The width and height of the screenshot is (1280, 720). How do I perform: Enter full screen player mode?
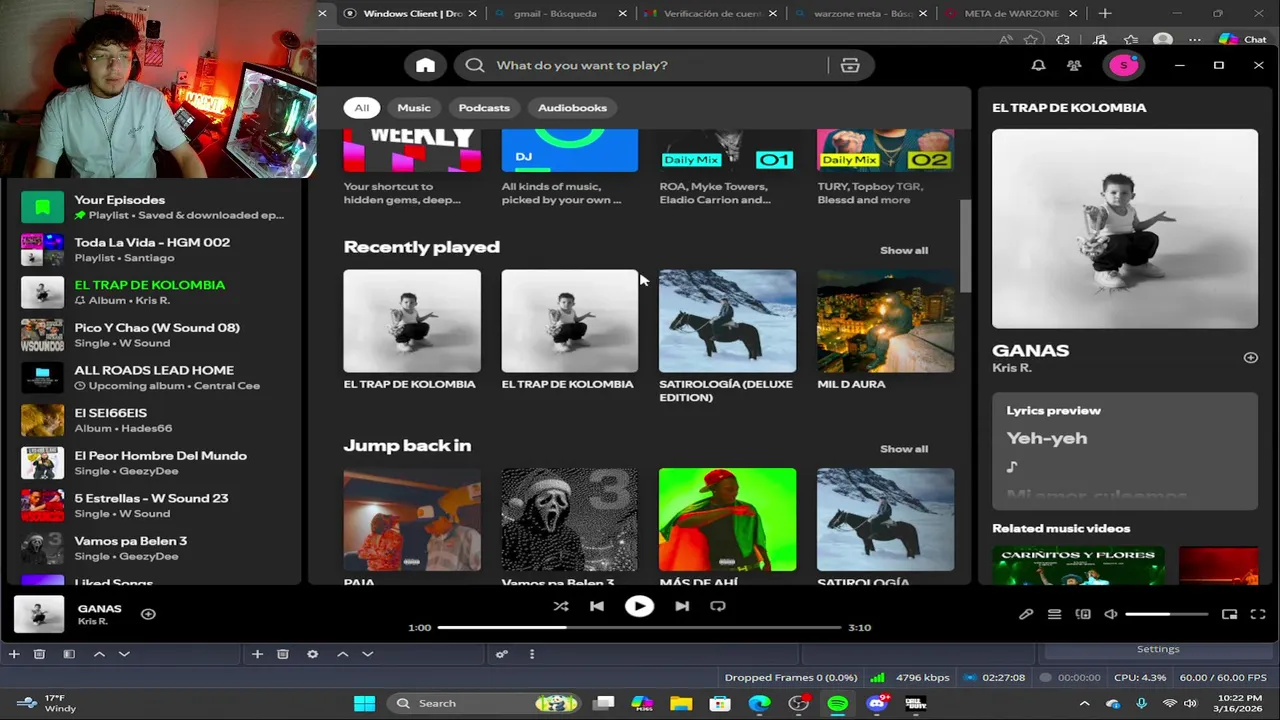[x=1258, y=614]
